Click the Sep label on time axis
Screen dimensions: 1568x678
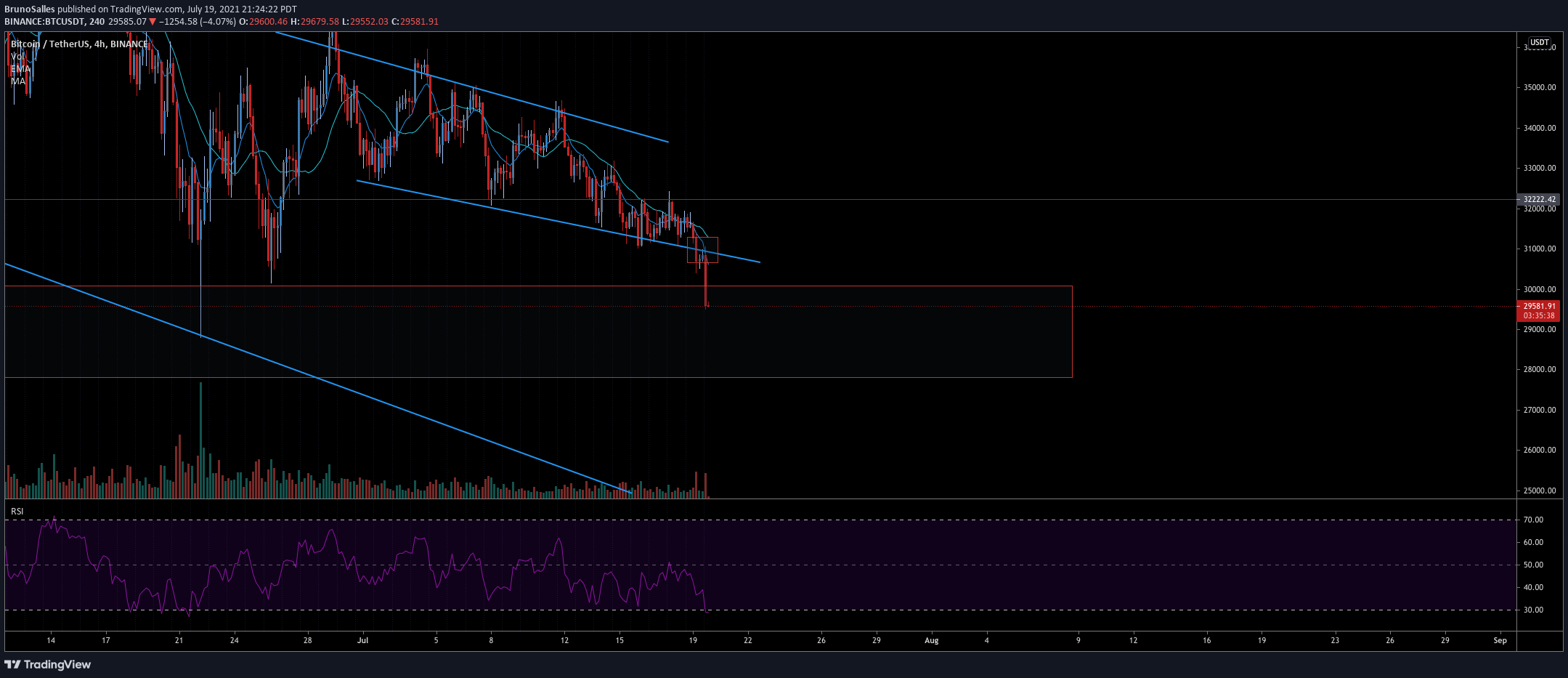(1500, 640)
